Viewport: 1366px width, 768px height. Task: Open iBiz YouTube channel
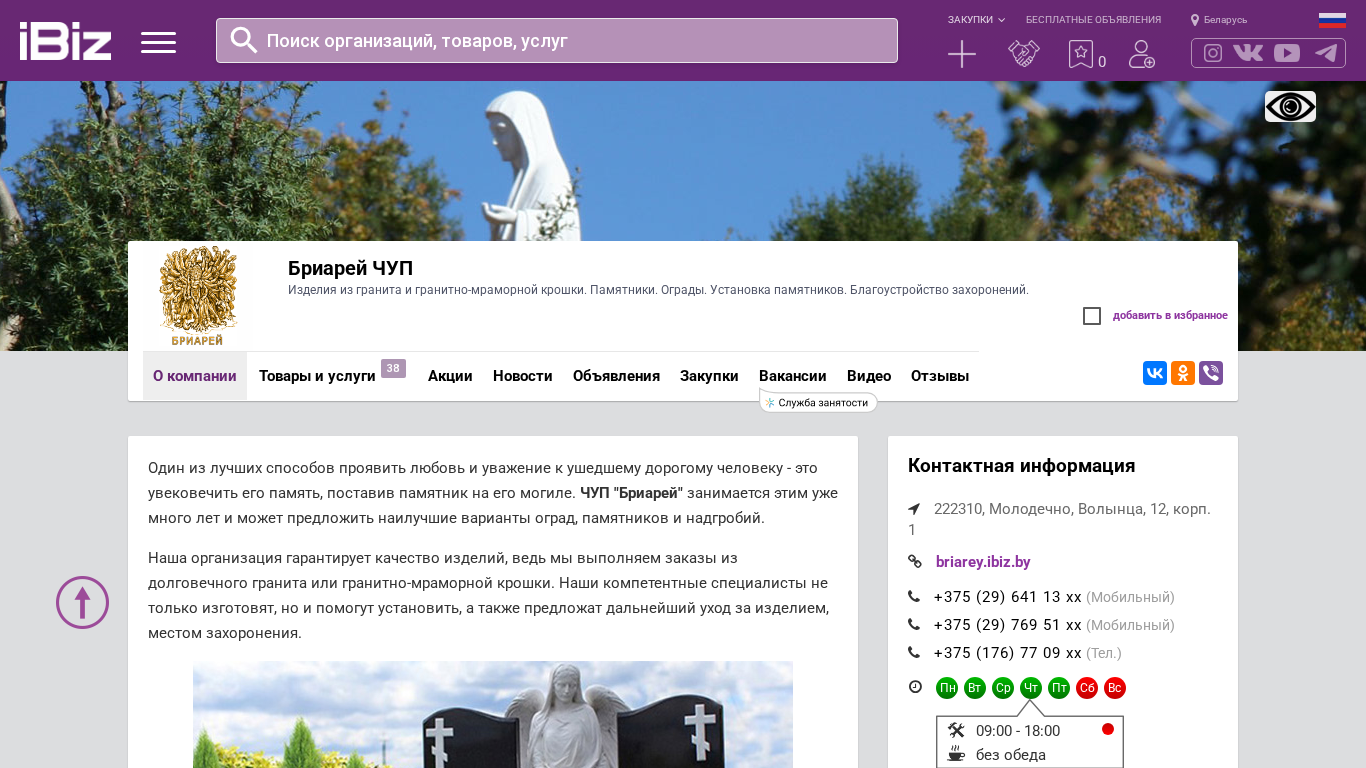[1287, 53]
